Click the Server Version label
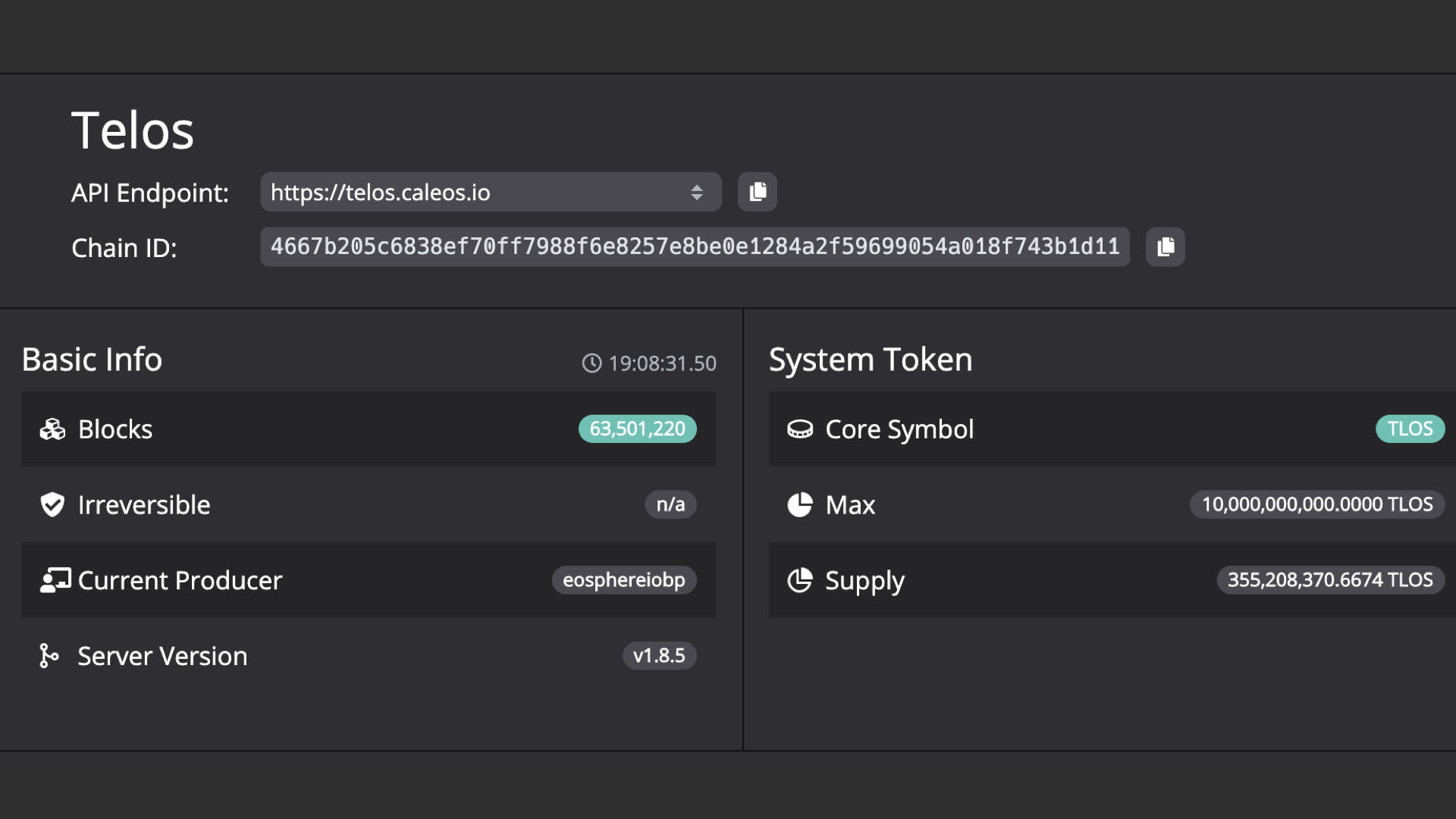 click(162, 656)
